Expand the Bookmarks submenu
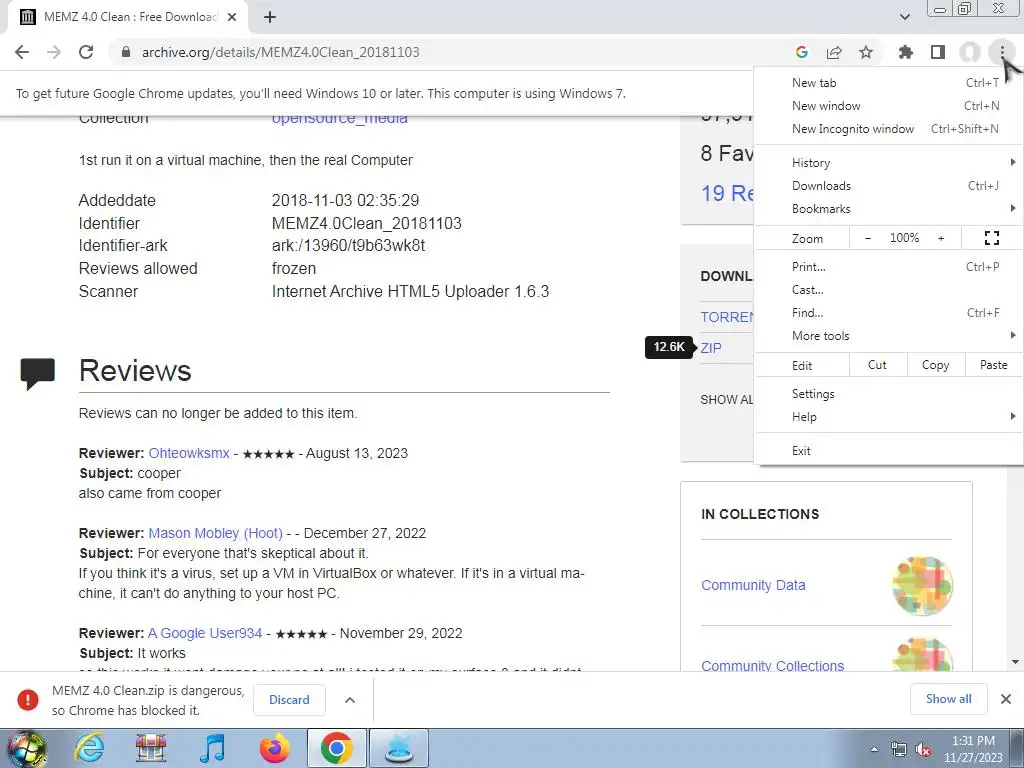The height and width of the screenshot is (768, 1024). pos(888,208)
